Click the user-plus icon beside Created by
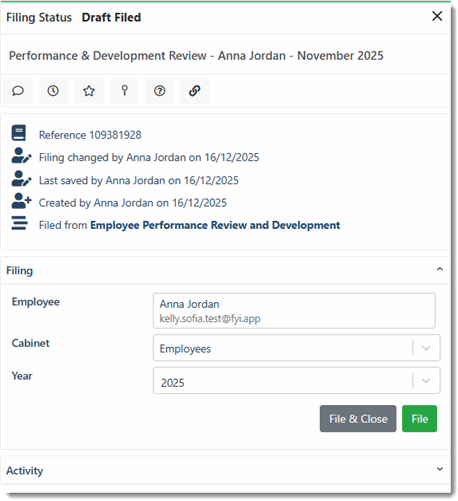Viewport: 458px width, 501px height. 22,201
